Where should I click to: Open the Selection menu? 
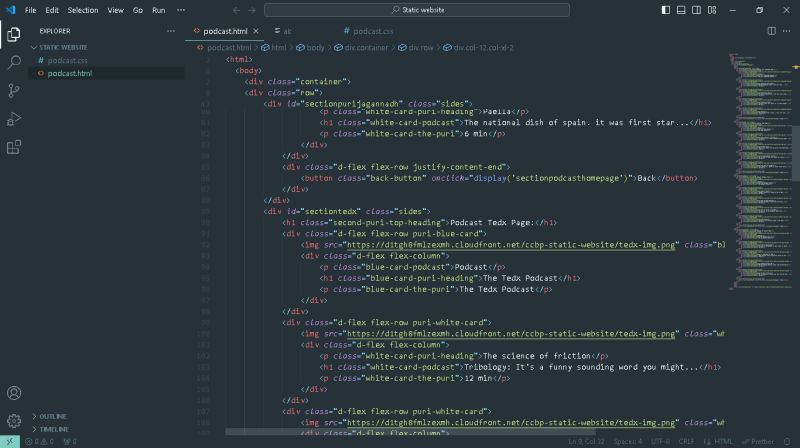point(83,10)
